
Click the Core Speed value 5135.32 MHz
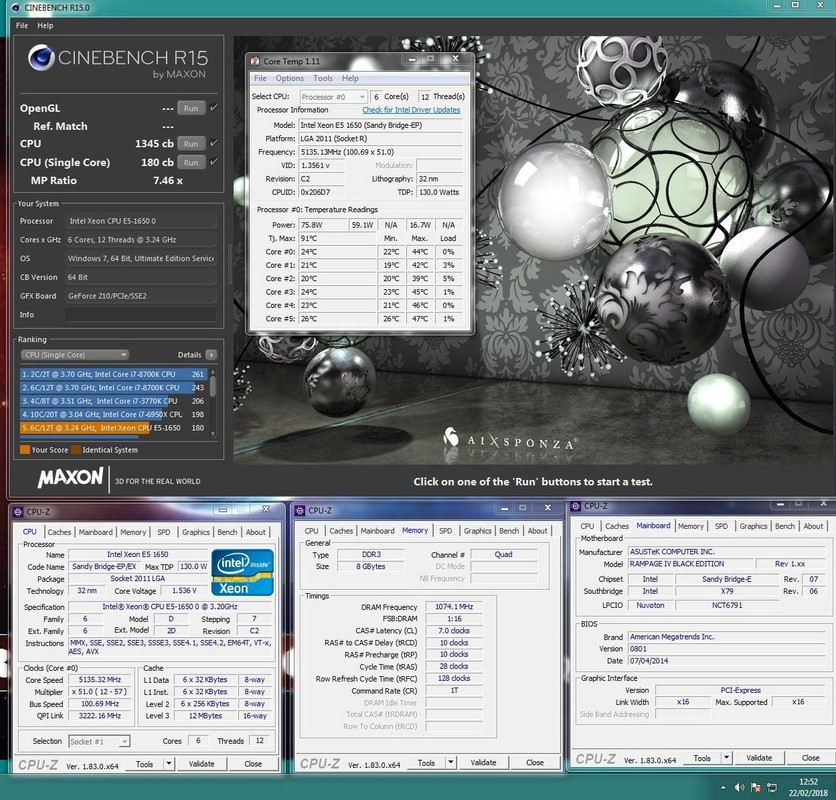coord(100,680)
